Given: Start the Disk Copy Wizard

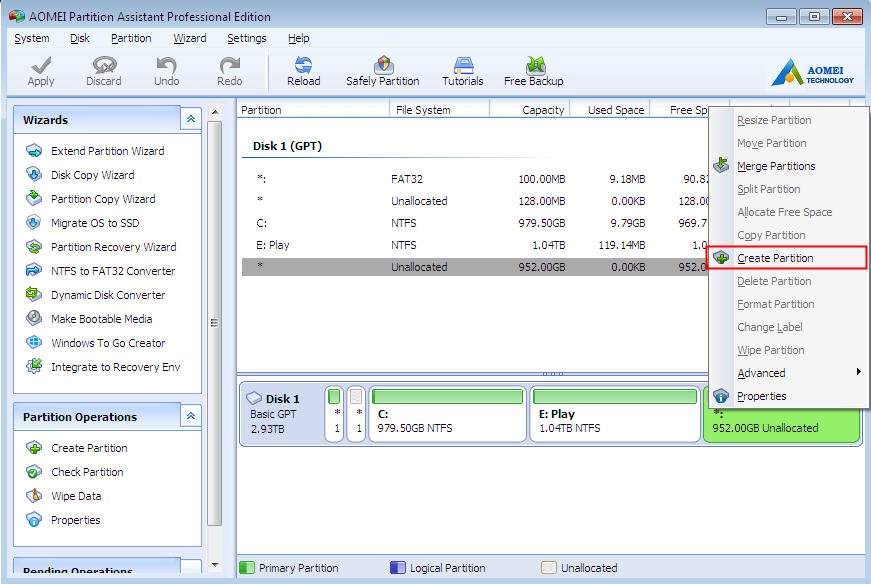Looking at the screenshot, I should click(x=93, y=175).
